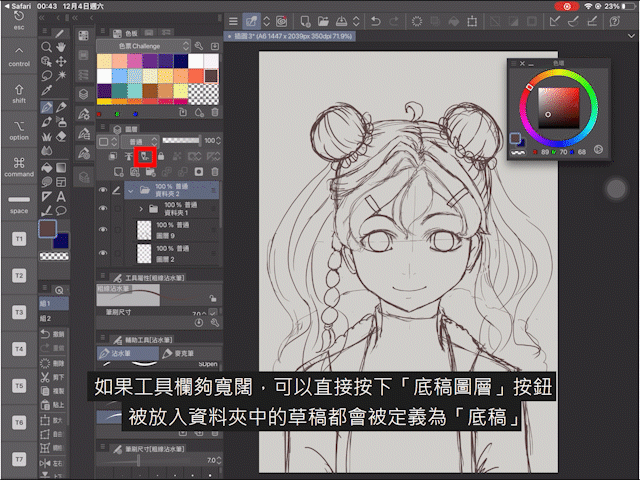Toggle Set as Reference Layer lighthouse icon

[x=129, y=156]
